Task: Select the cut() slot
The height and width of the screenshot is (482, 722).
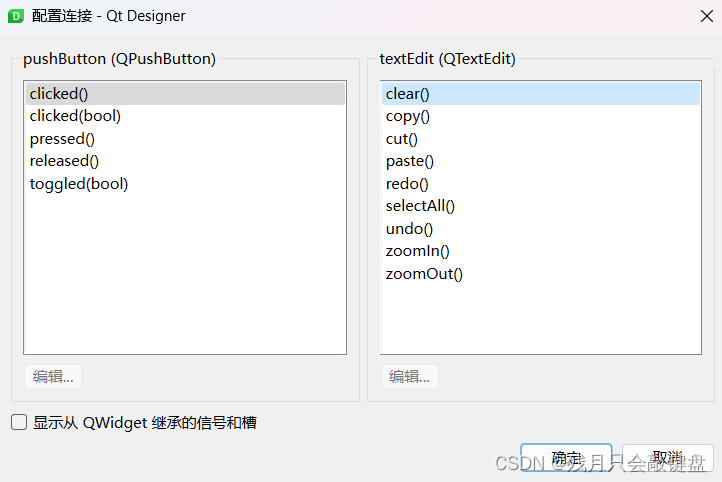Action: click(541, 139)
